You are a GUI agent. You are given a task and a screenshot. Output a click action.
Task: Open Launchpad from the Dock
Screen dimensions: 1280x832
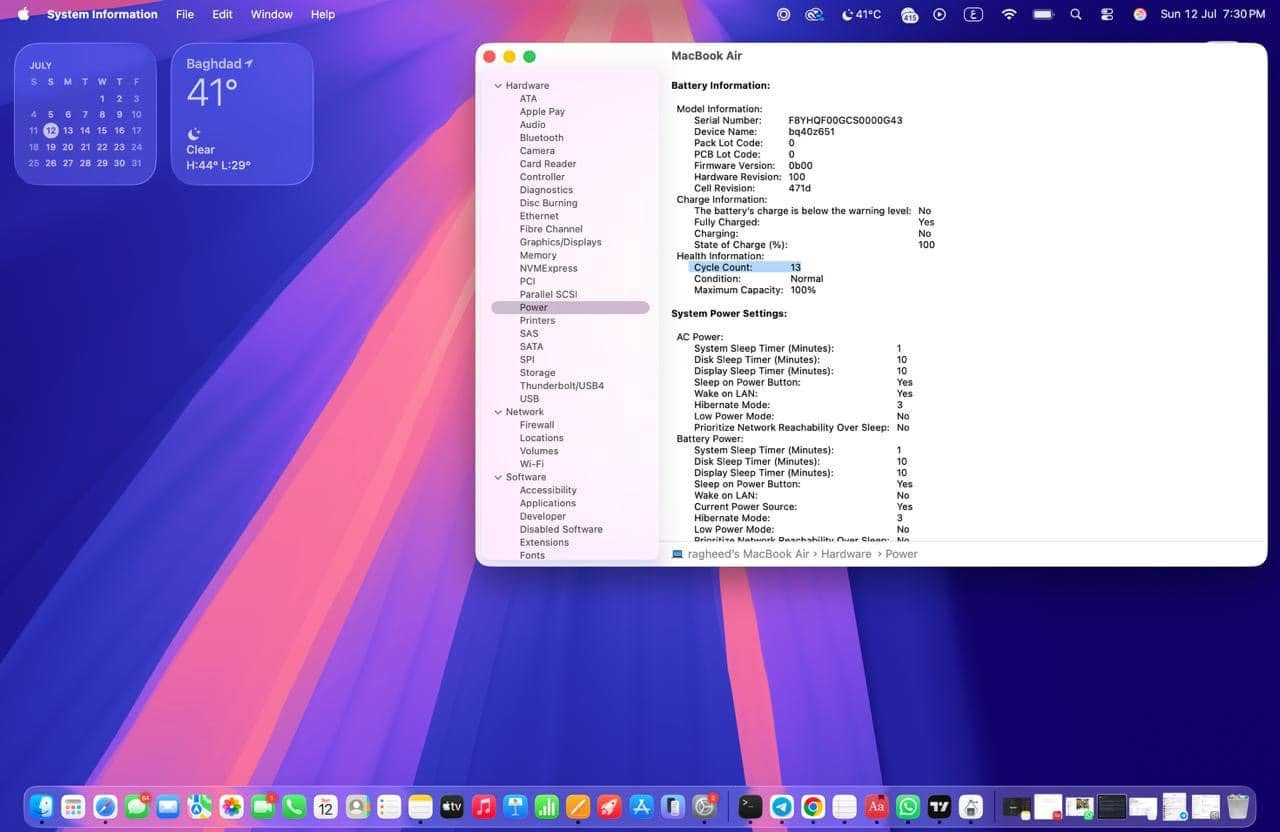coord(73,806)
